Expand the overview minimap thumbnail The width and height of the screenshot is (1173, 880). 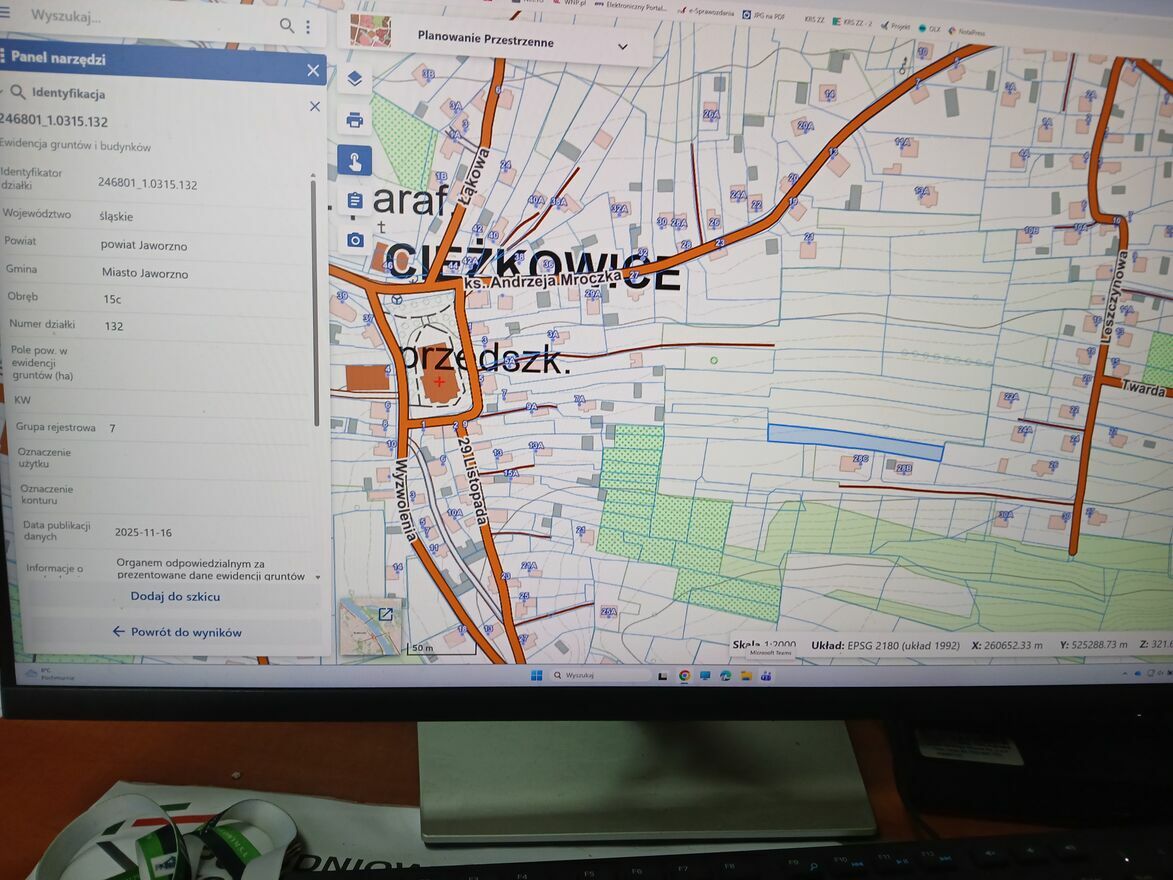click(384, 614)
